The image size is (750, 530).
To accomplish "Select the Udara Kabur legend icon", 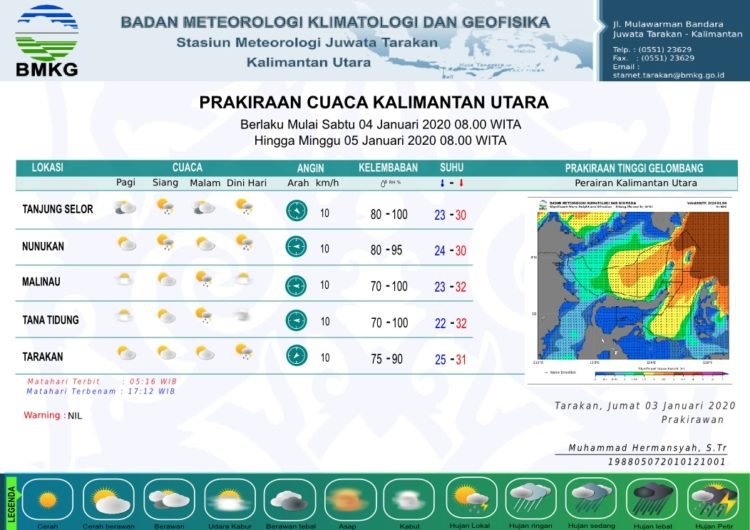I will tap(230, 500).
